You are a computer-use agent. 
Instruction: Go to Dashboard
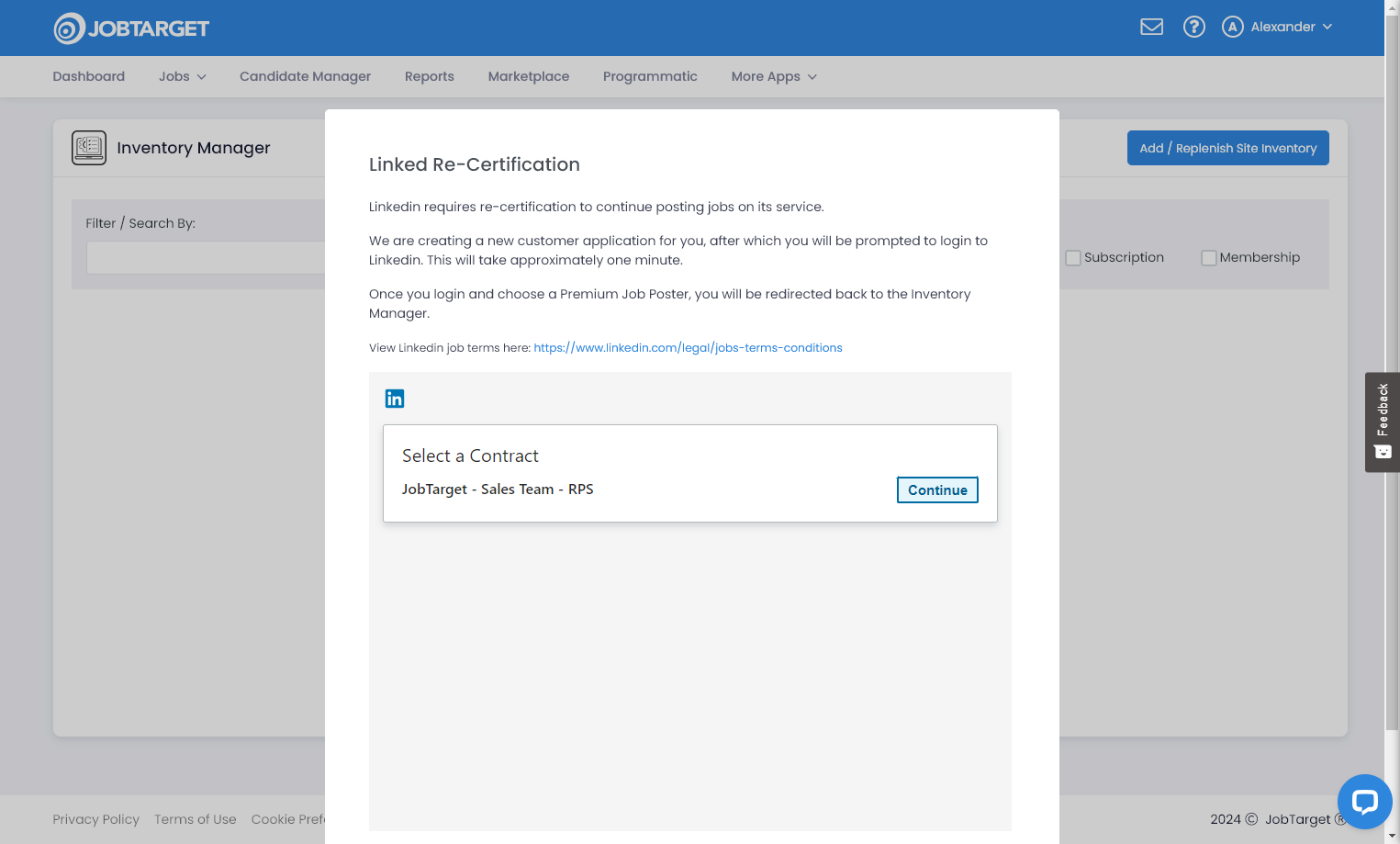click(x=88, y=76)
